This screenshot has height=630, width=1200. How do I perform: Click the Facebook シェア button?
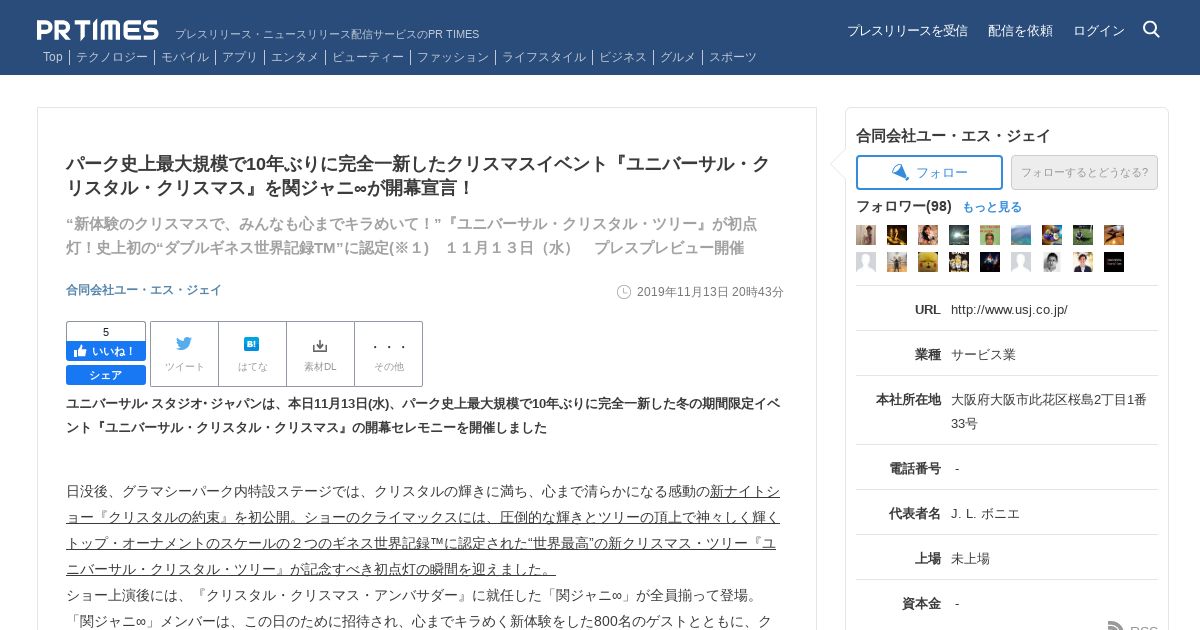coord(106,375)
